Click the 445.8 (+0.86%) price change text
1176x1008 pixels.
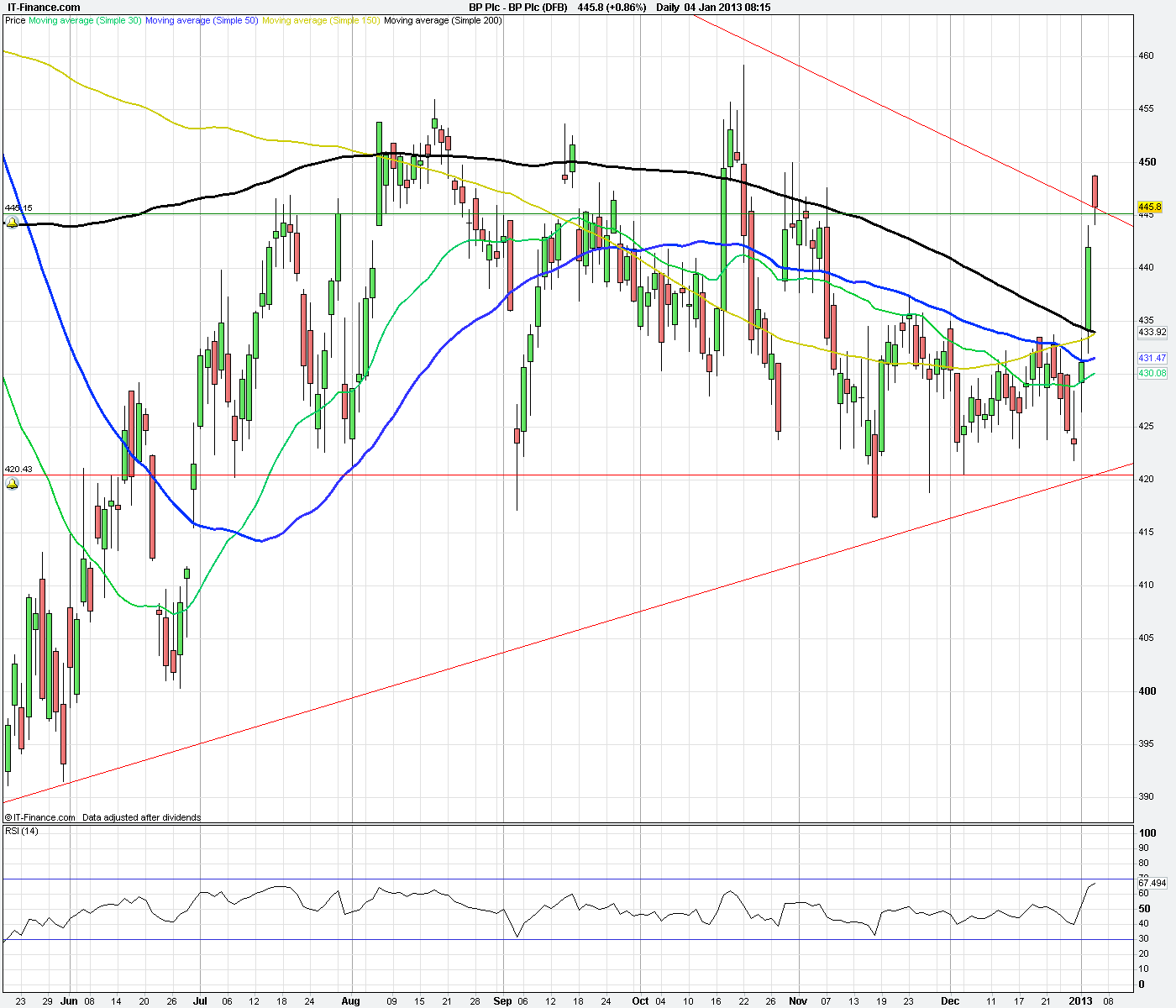click(612, 8)
